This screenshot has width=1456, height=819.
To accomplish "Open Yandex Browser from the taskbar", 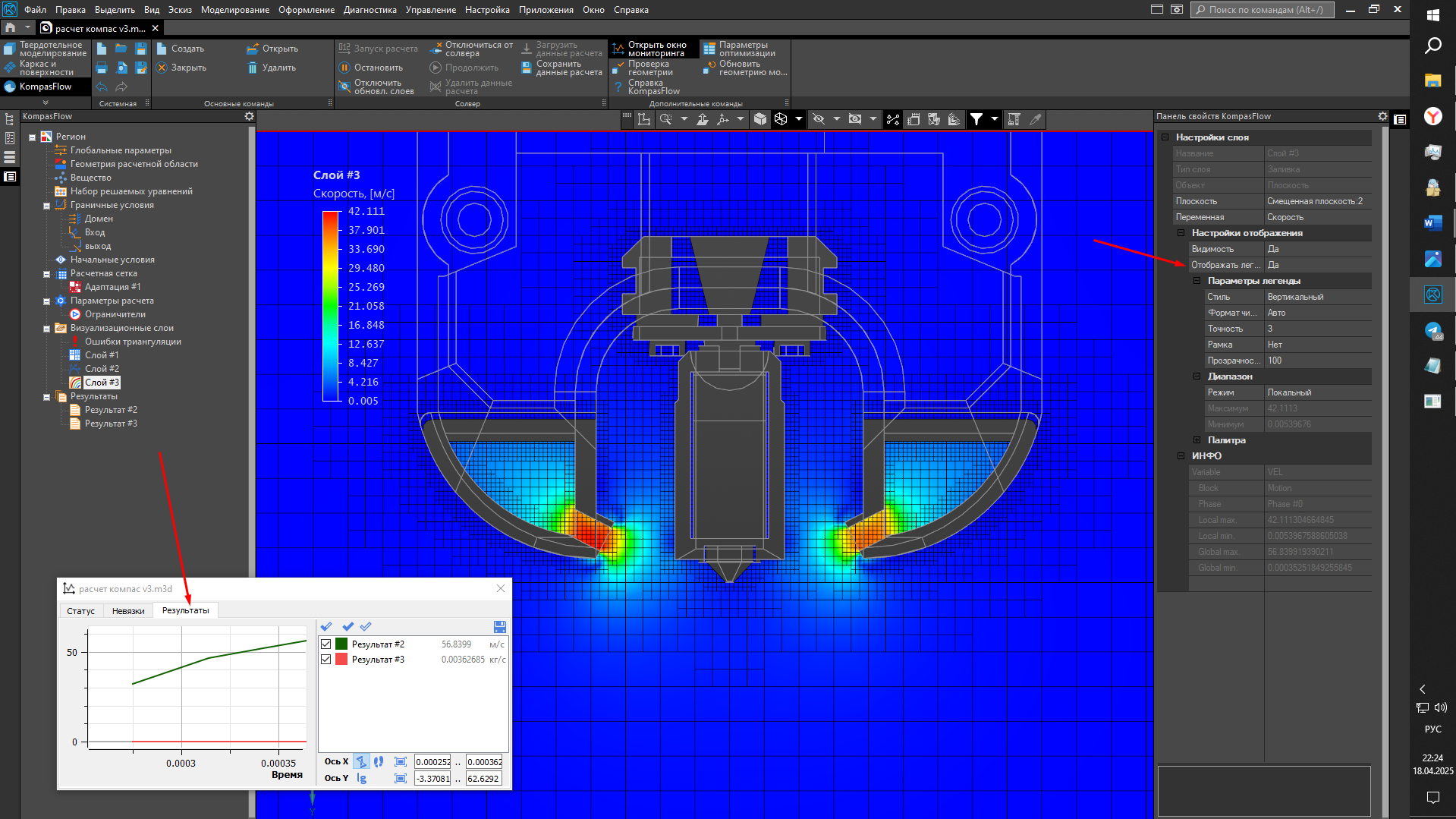I will pyautogui.click(x=1432, y=116).
